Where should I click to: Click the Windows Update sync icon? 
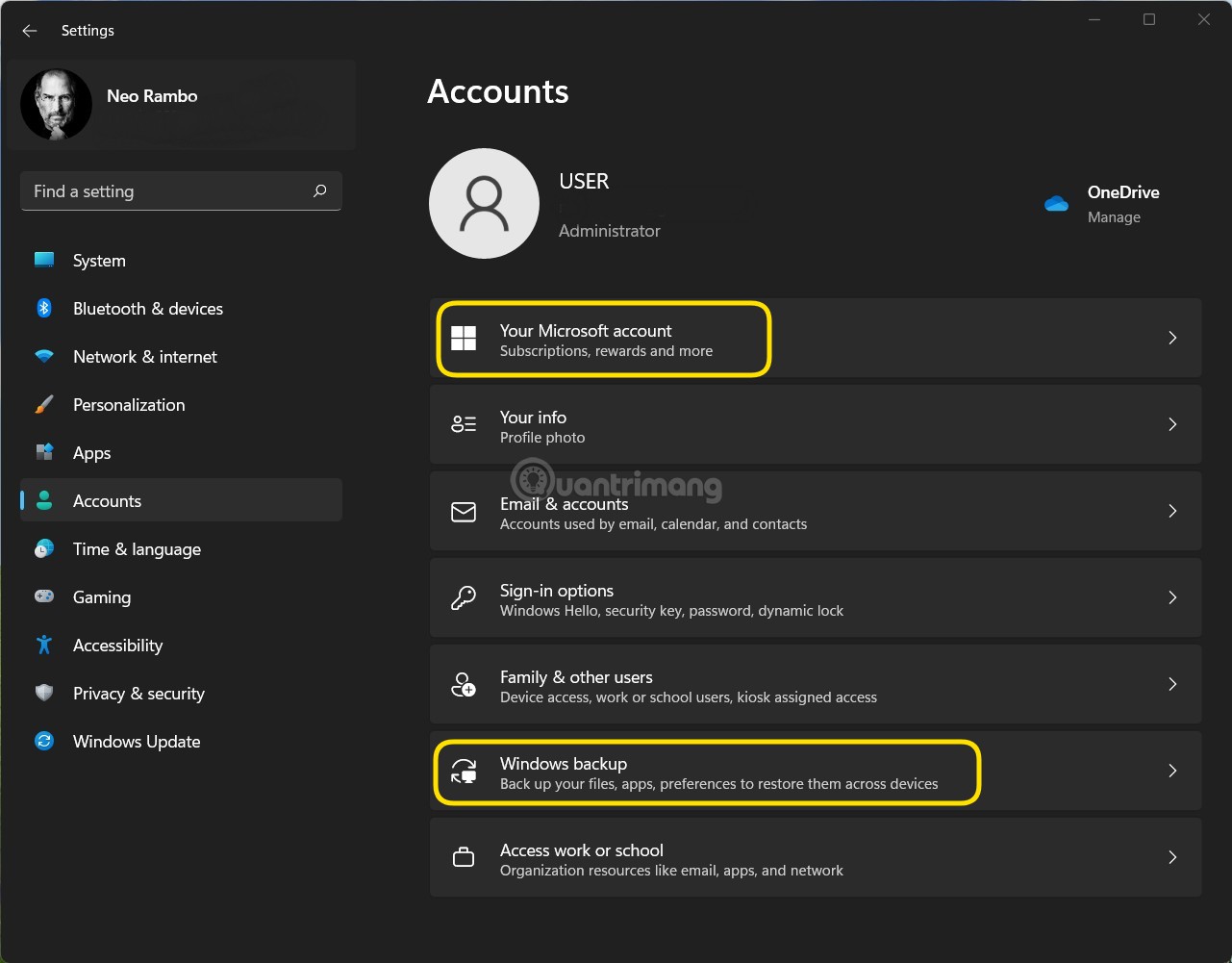pos(44,742)
